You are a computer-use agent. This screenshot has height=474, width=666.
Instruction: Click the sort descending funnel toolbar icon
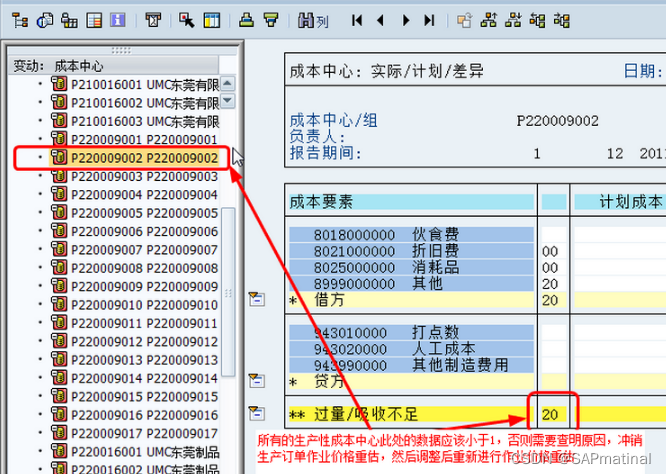coord(271,20)
